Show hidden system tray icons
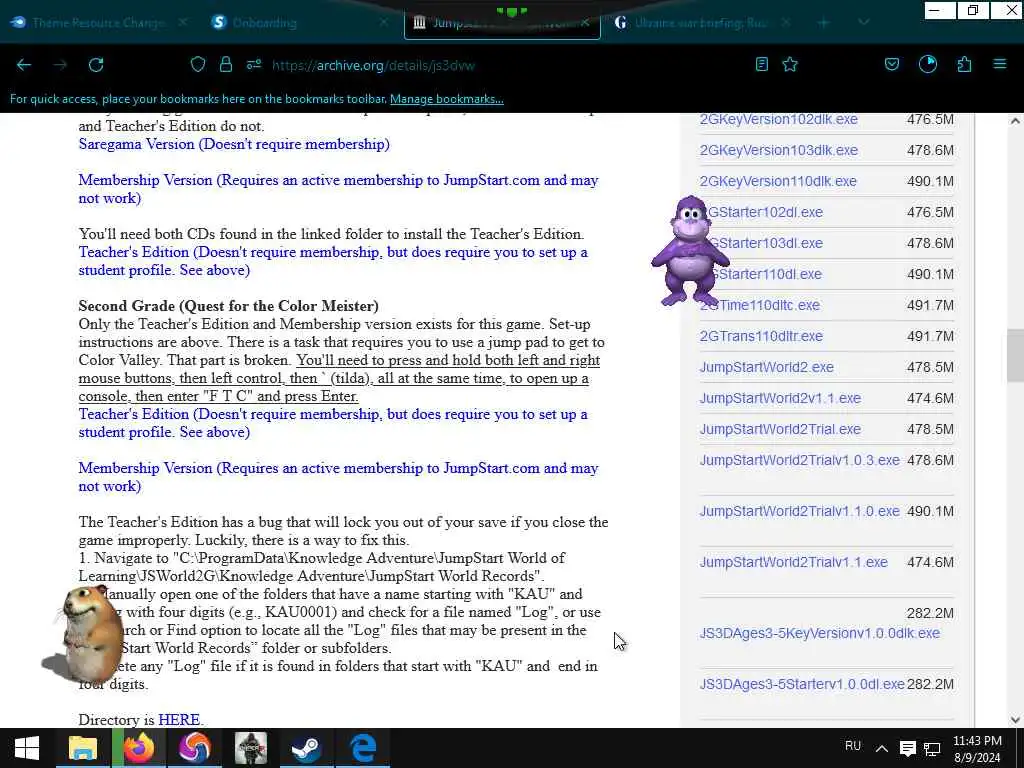The width and height of the screenshot is (1024, 768). coord(882,748)
